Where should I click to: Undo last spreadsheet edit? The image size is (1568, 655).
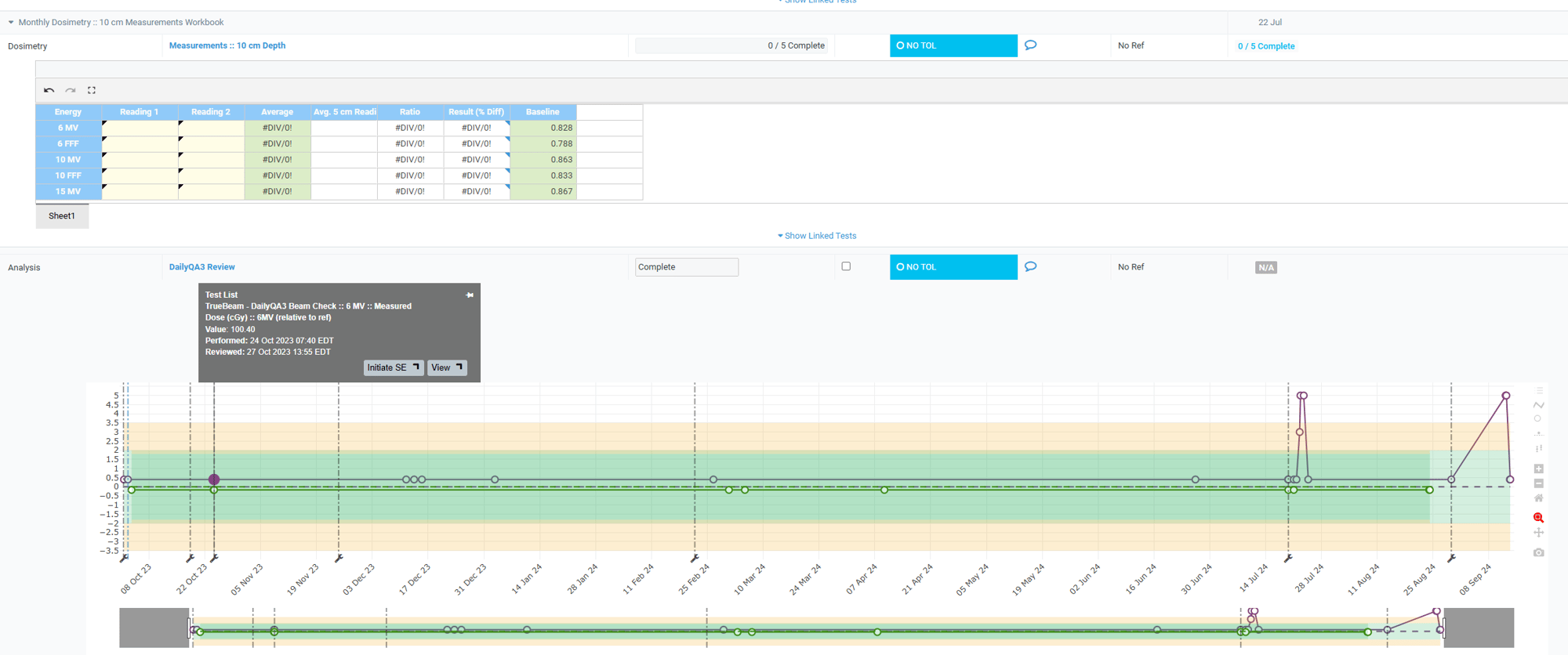coord(49,90)
